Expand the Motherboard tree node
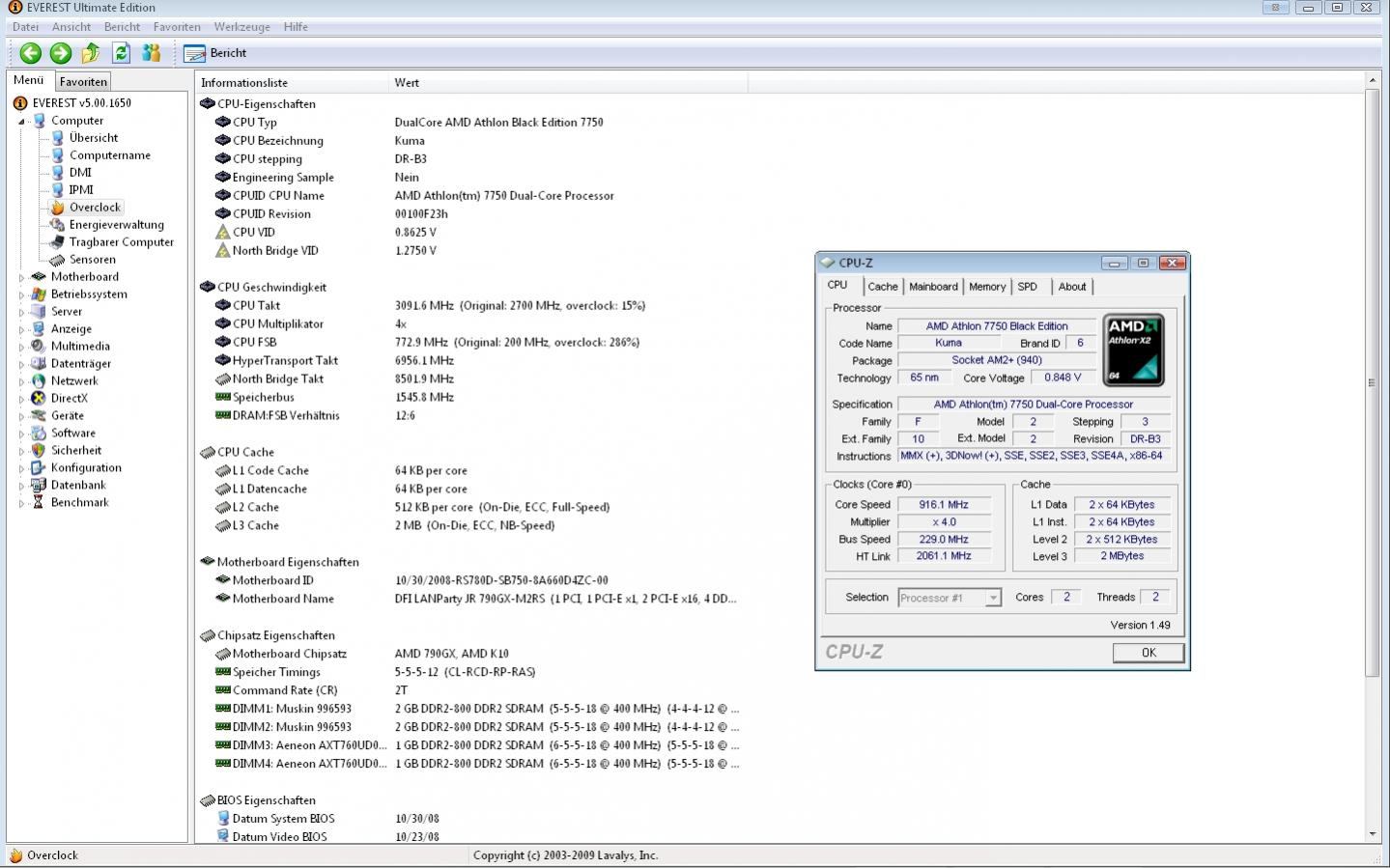The image size is (1390, 868). (x=21, y=277)
